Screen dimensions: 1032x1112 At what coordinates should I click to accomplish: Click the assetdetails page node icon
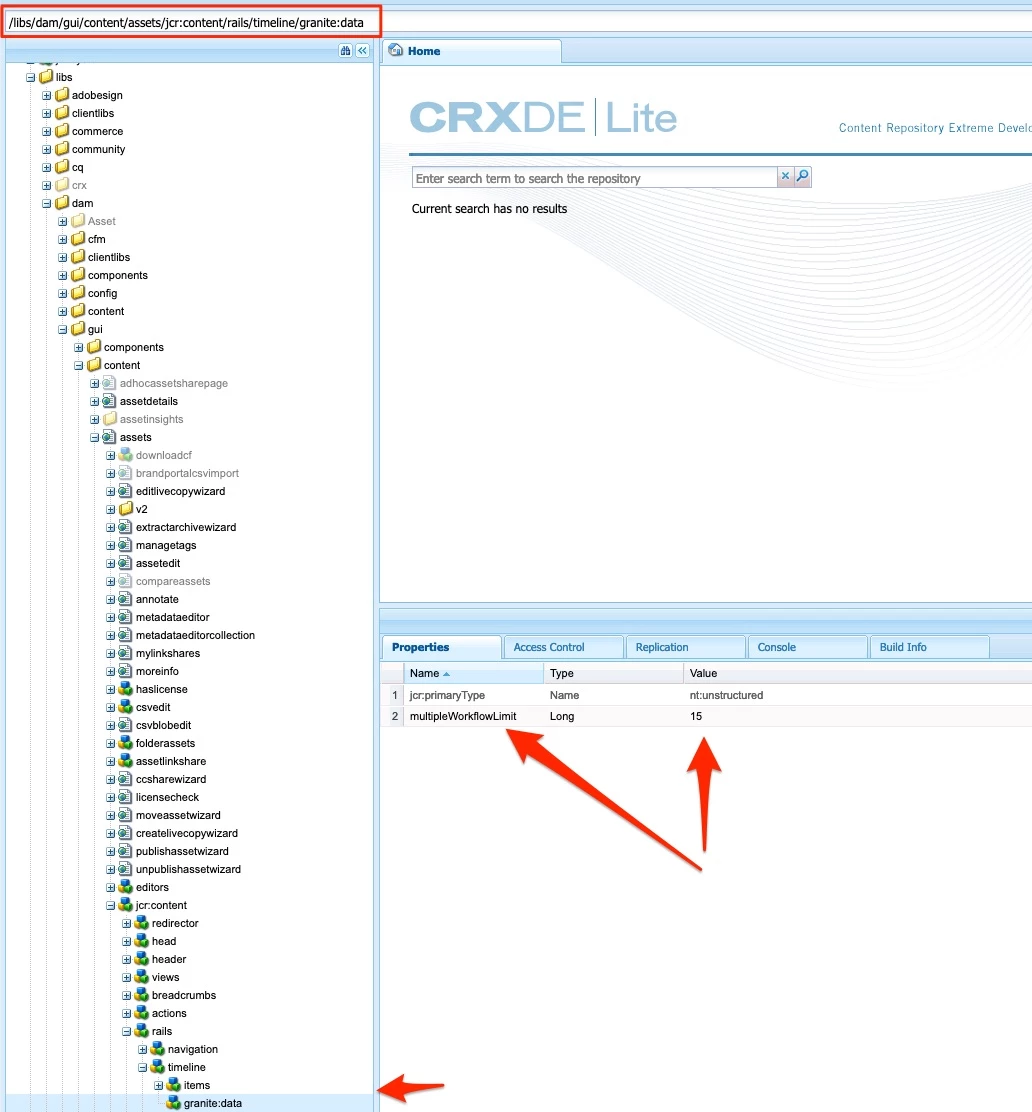pyautogui.click(x=109, y=401)
